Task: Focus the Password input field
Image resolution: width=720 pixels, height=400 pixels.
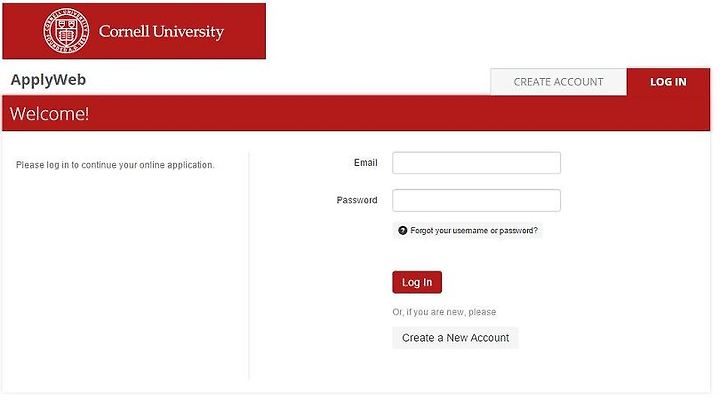Action: (476, 200)
